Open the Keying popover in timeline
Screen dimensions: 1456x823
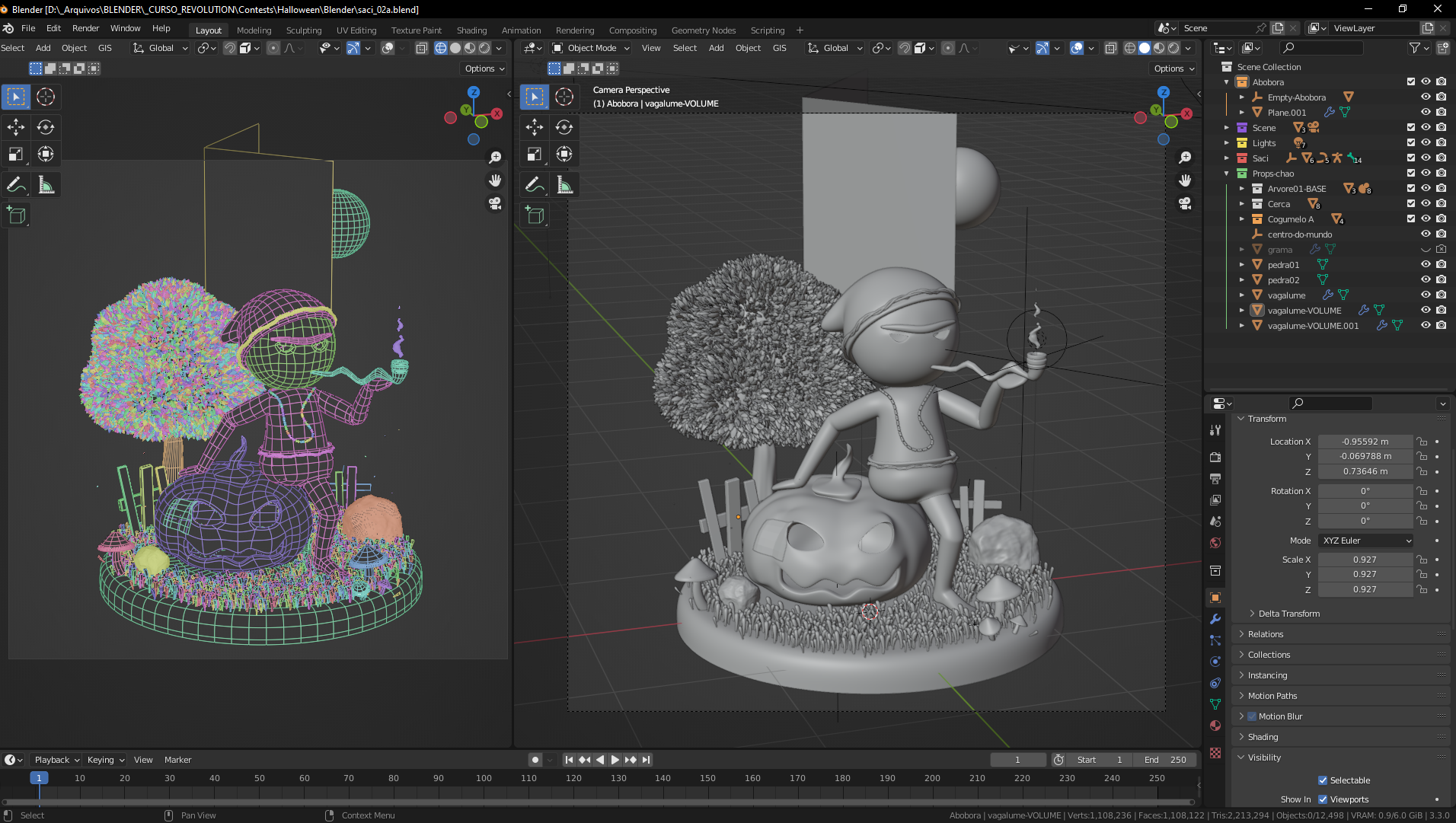[105, 760]
